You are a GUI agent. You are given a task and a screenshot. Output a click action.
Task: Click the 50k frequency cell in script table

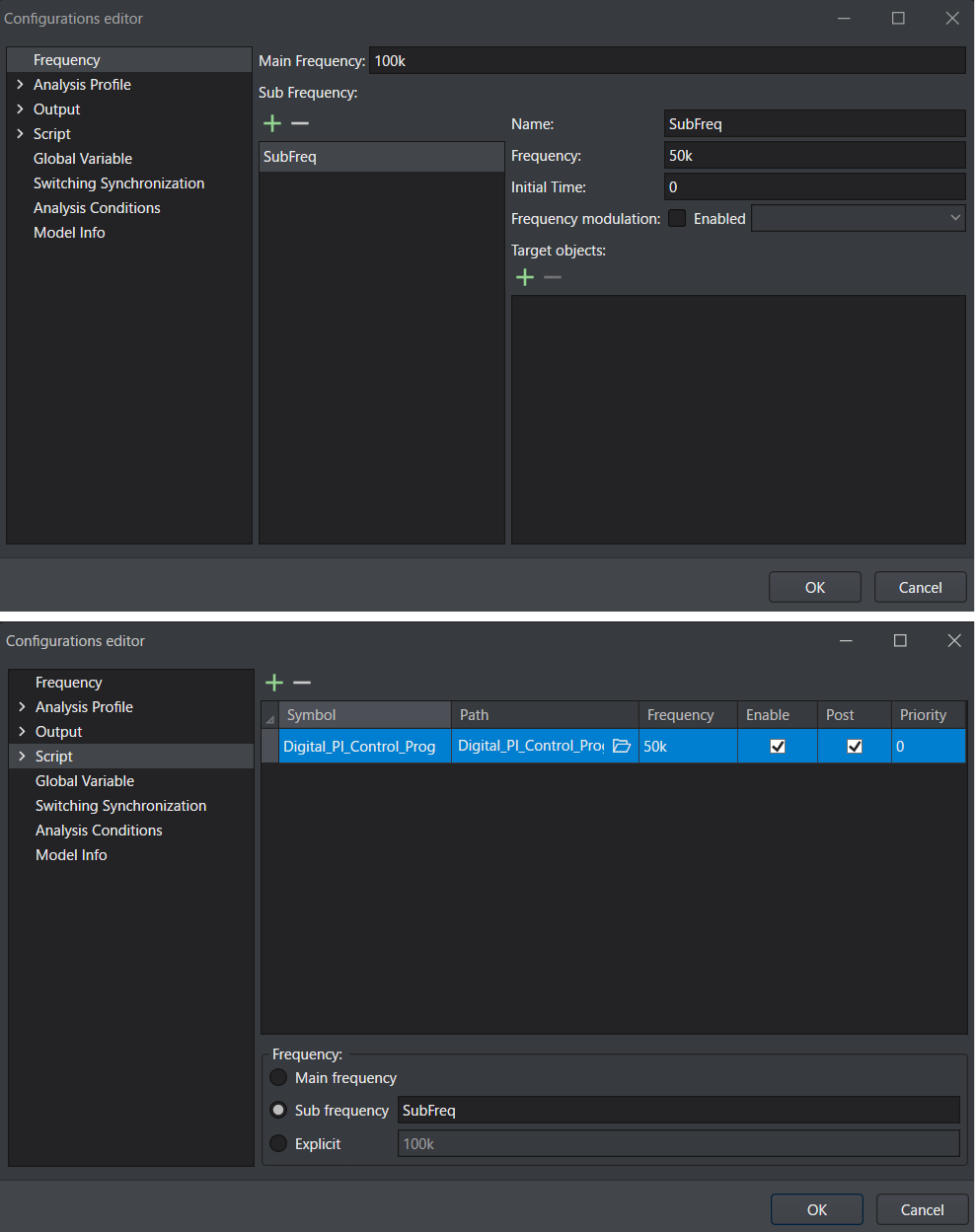[x=688, y=746]
